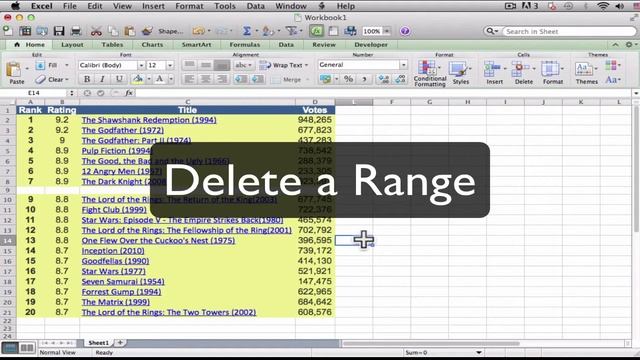Open the Apple menu
The image size is (640, 360).
16,6
